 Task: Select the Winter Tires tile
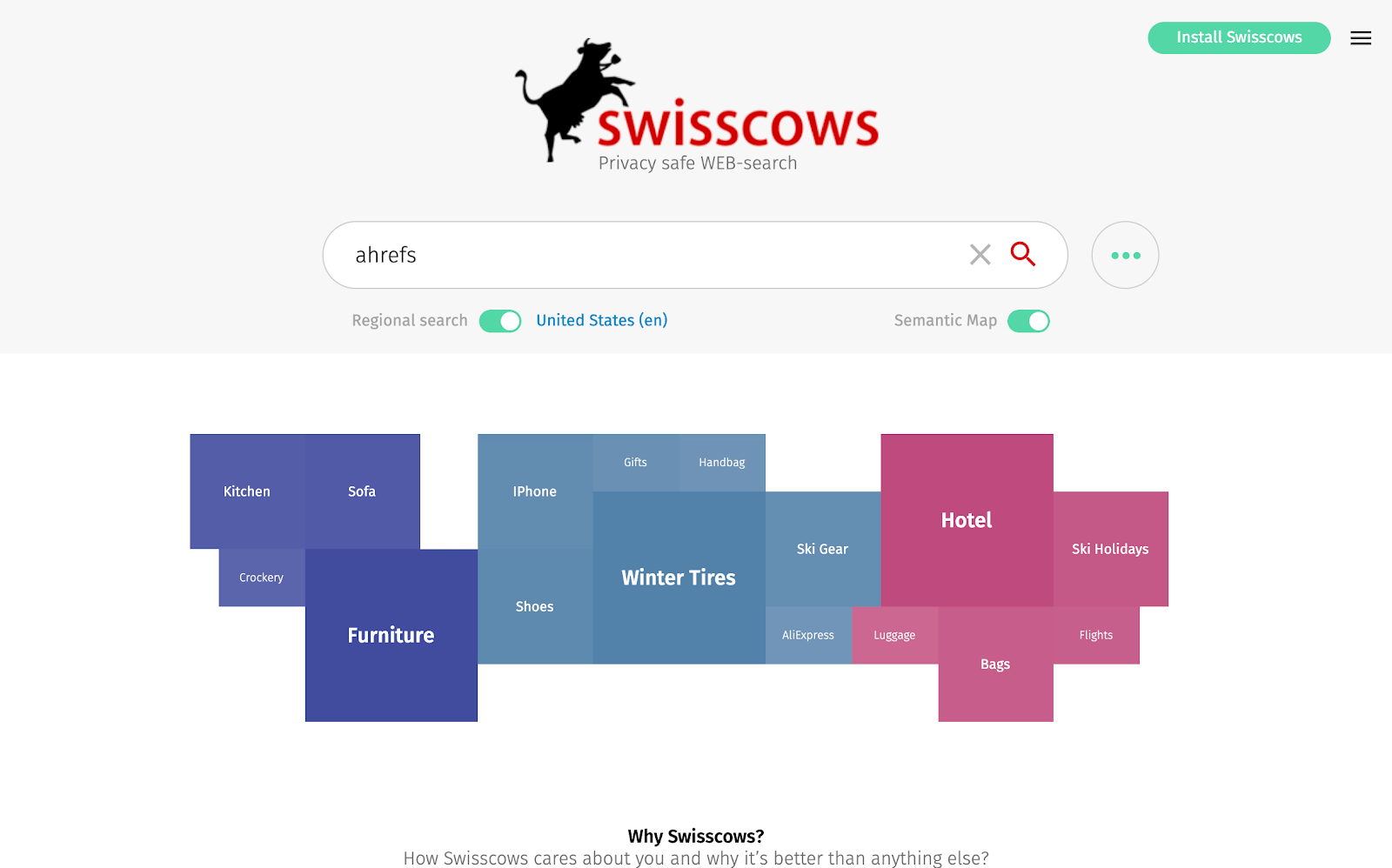[679, 578]
